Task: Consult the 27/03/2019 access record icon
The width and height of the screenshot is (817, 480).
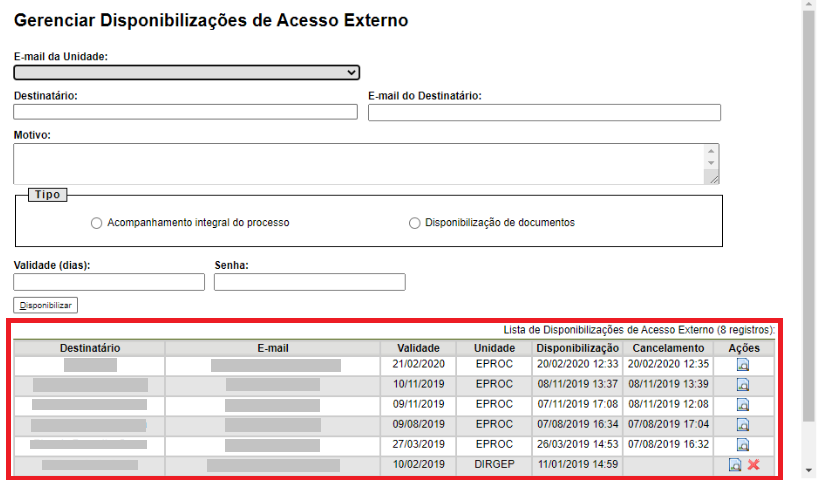Action: [743, 445]
